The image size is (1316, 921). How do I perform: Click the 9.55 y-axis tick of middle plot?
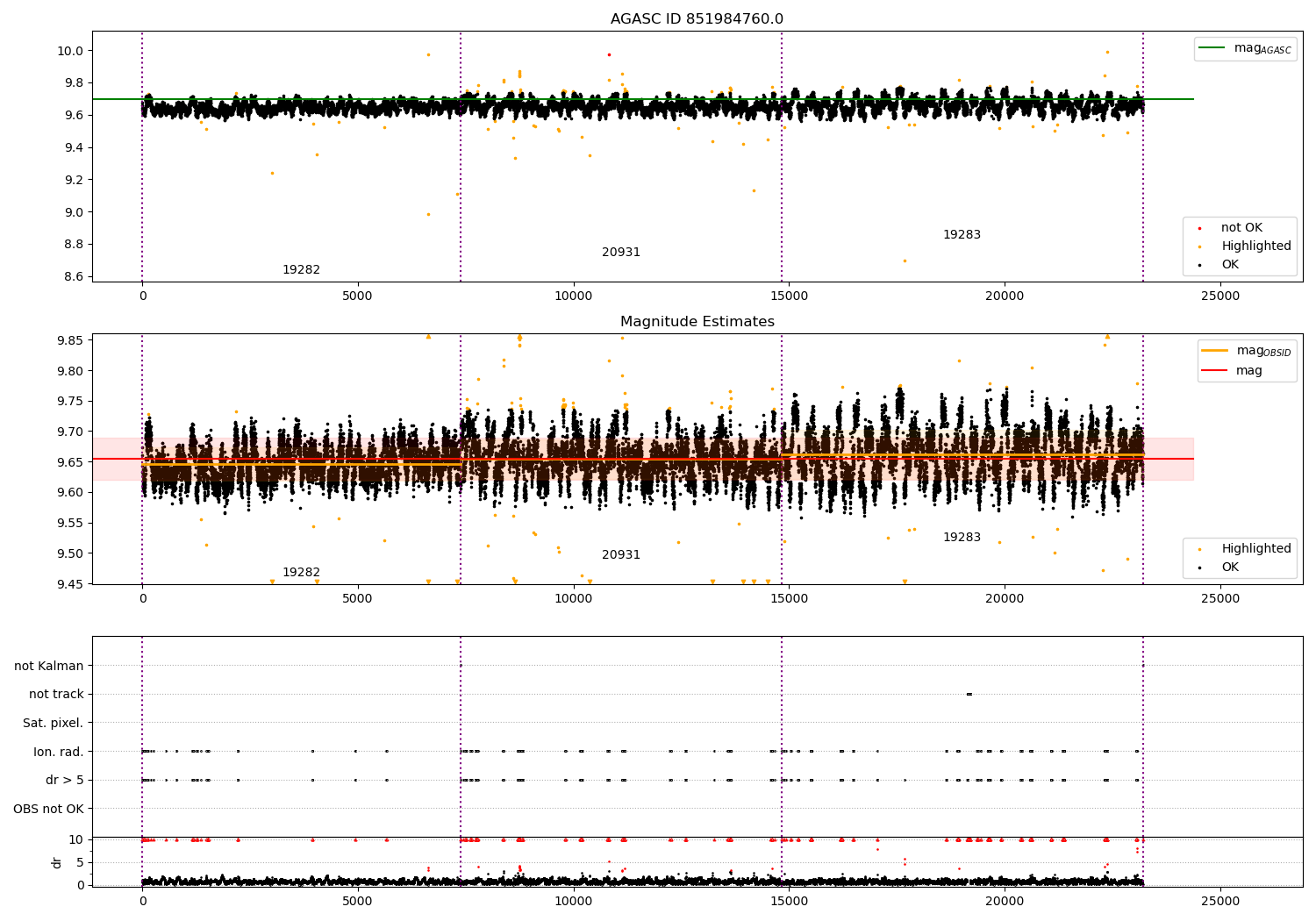pos(70,524)
